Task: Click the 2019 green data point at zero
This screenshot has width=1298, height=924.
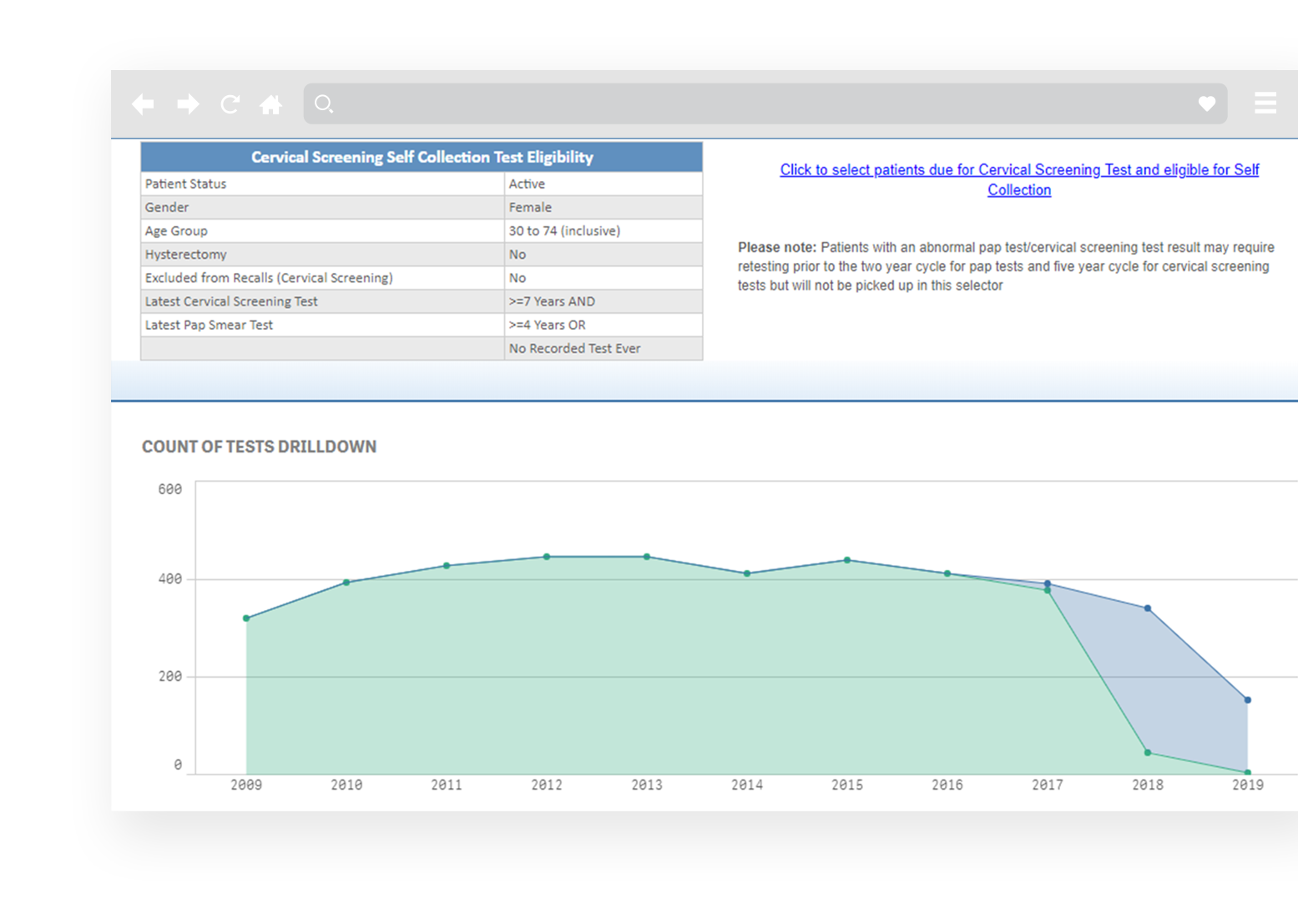Action: (x=1248, y=773)
